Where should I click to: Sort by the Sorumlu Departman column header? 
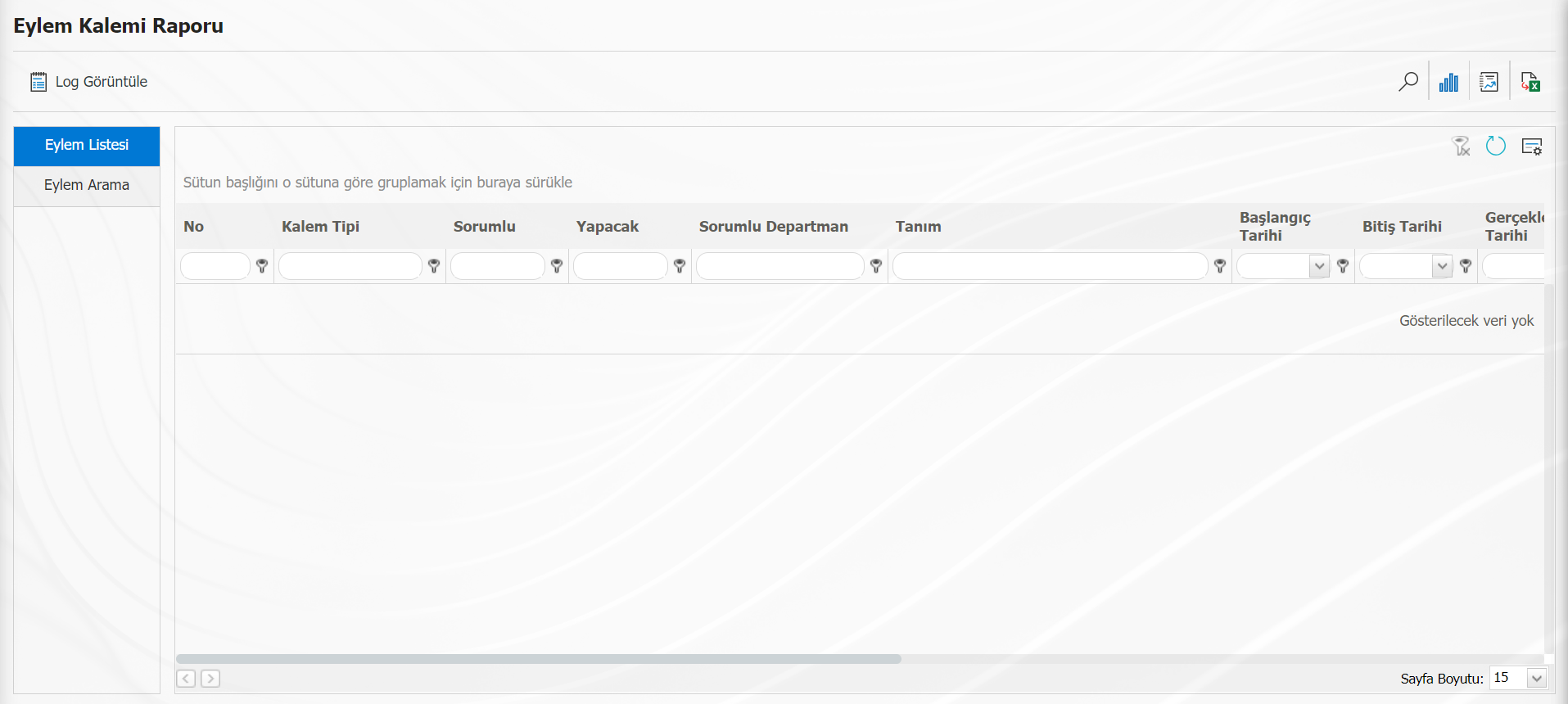tap(774, 227)
